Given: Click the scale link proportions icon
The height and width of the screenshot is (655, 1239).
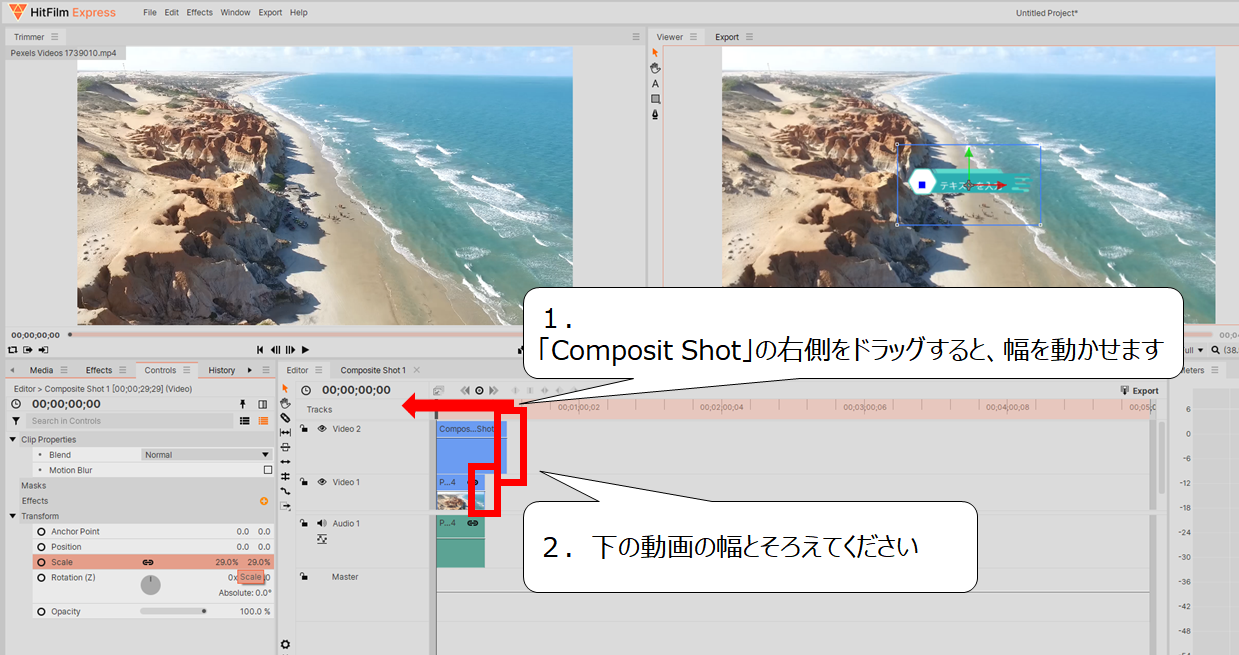Looking at the screenshot, I should click(x=148, y=562).
